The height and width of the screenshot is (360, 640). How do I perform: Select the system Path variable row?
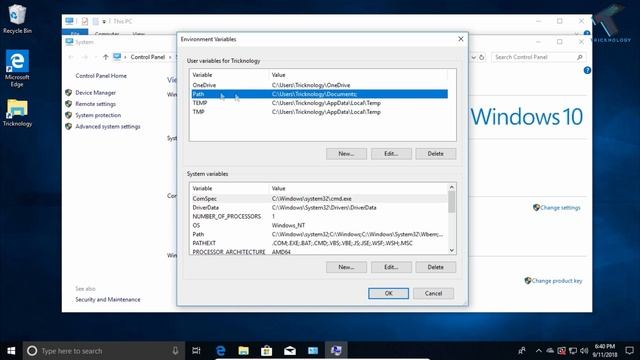(320, 234)
